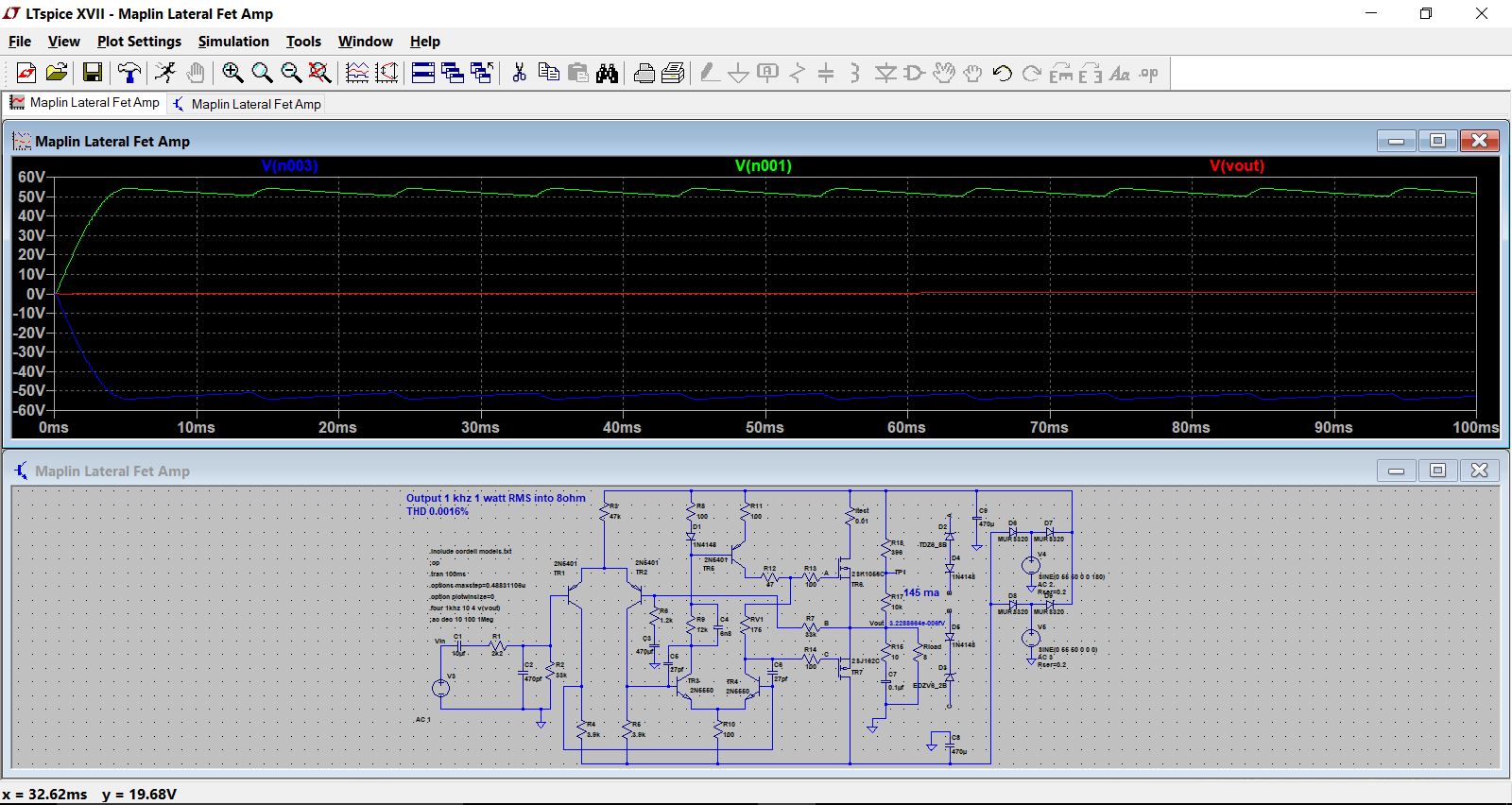Tile windows vertically icon
Screen dimensions: 1512x805
point(453,73)
